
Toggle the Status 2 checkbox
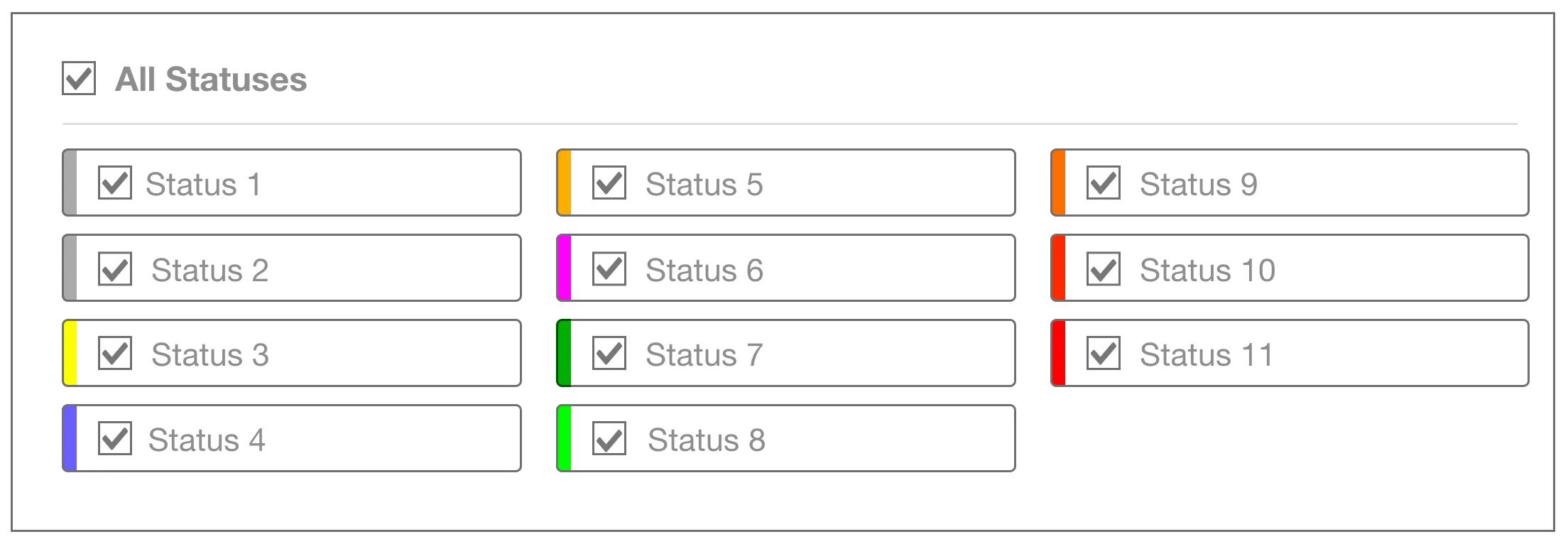tap(115, 268)
